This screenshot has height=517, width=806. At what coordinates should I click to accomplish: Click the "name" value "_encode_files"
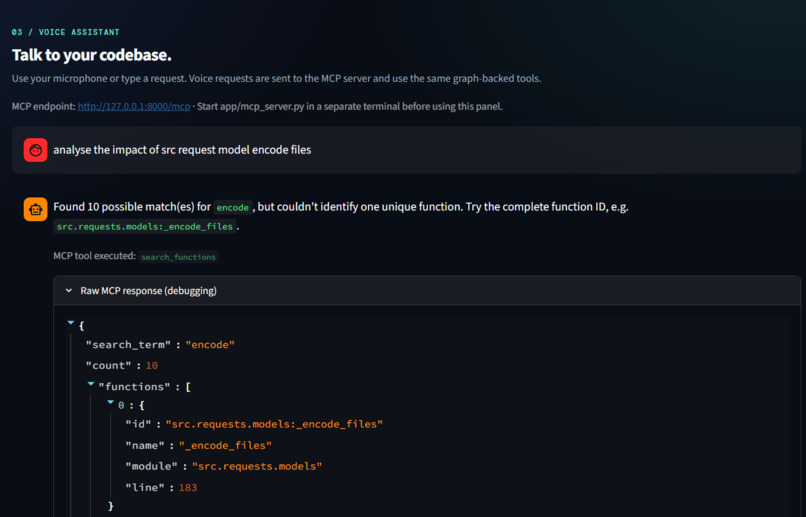click(x=225, y=445)
